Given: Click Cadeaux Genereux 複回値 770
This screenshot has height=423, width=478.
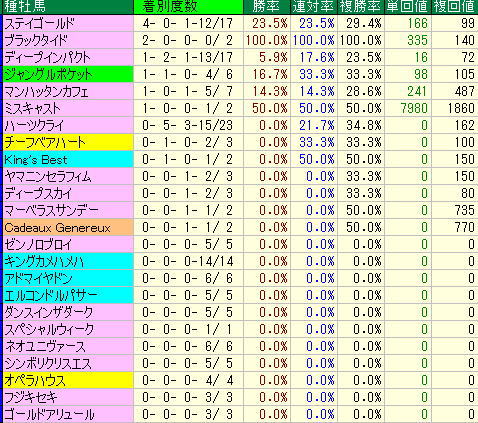Looking at the screenshot, I should click(464, 227).
